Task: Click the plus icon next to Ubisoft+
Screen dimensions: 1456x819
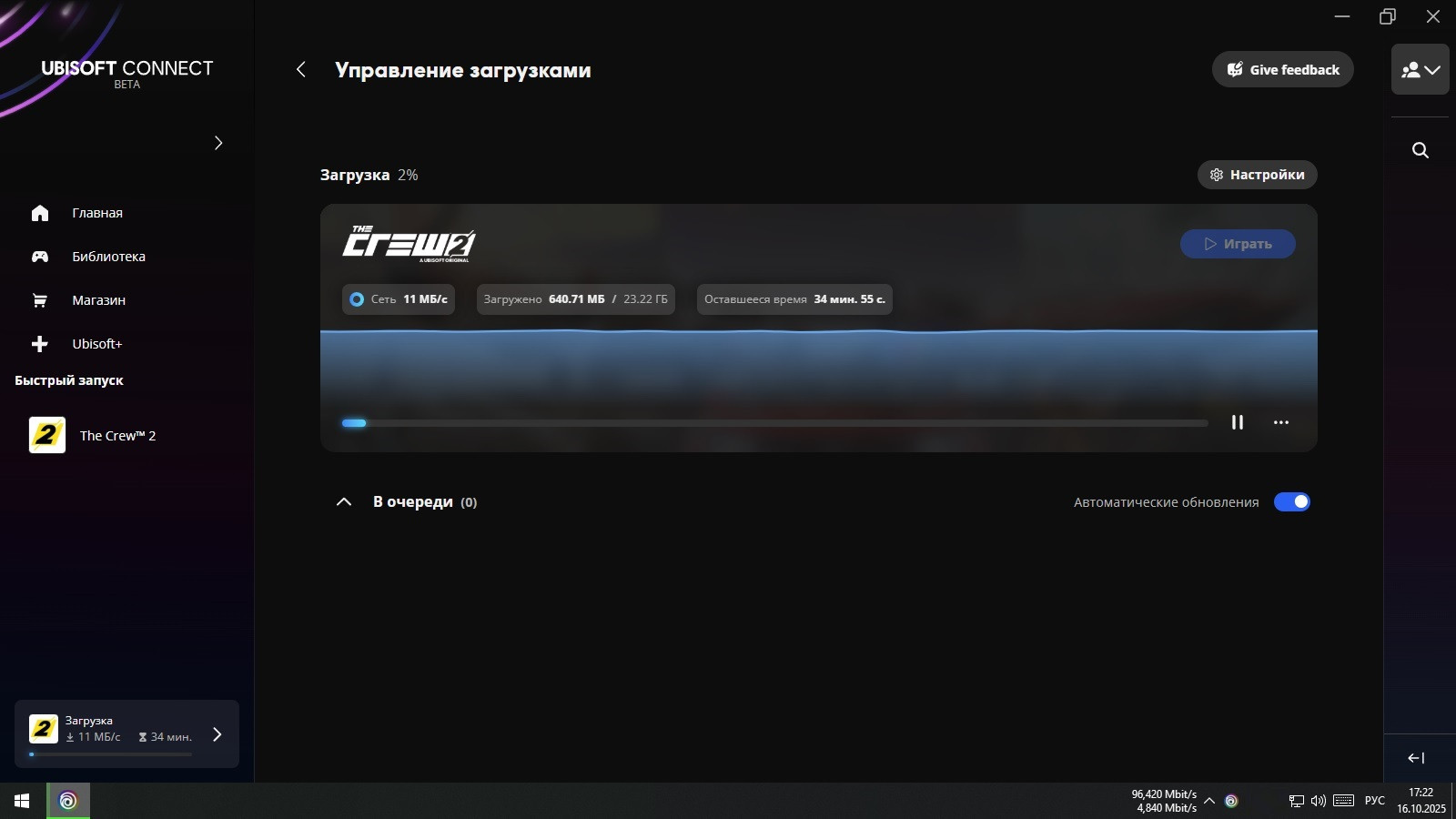Action: [40, 344]
